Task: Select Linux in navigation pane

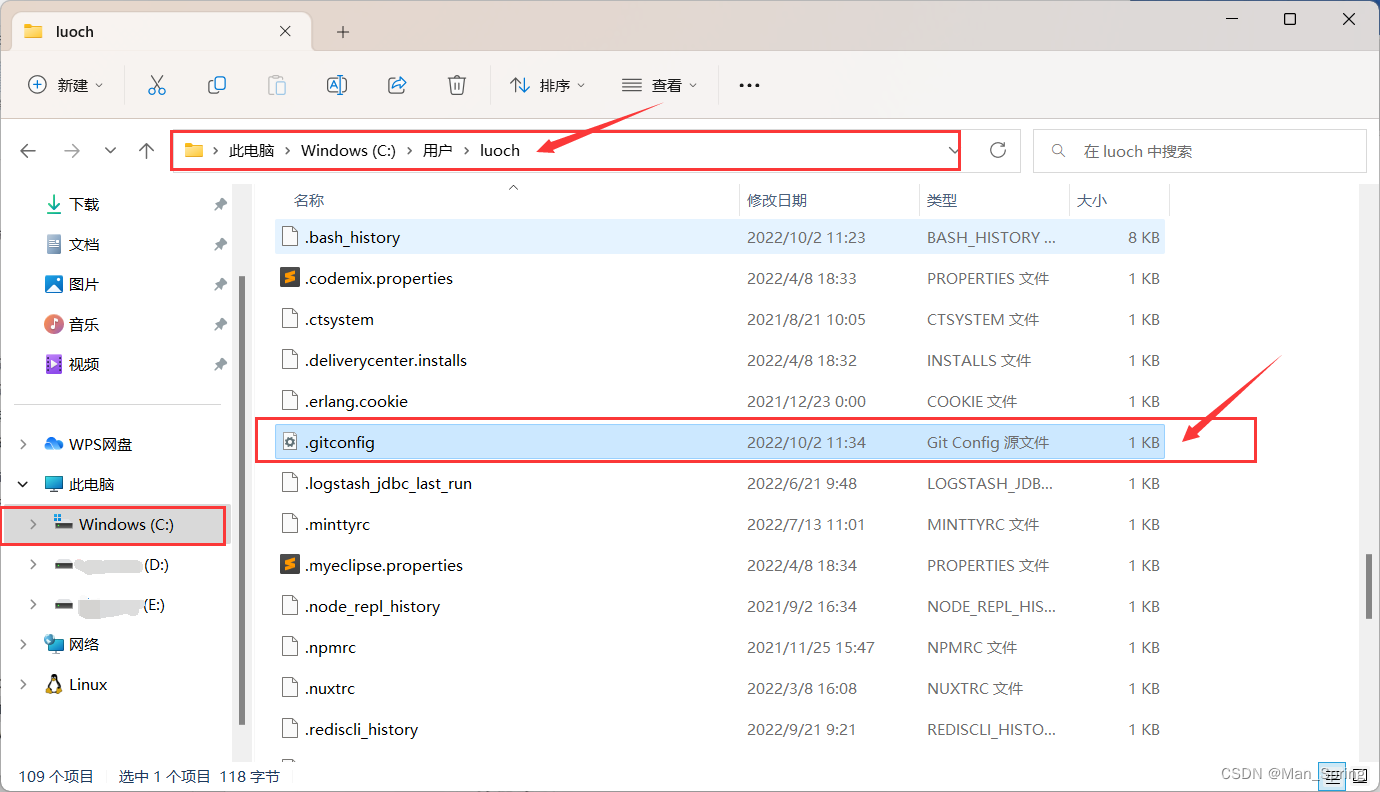Action: [x=88, y=685]
